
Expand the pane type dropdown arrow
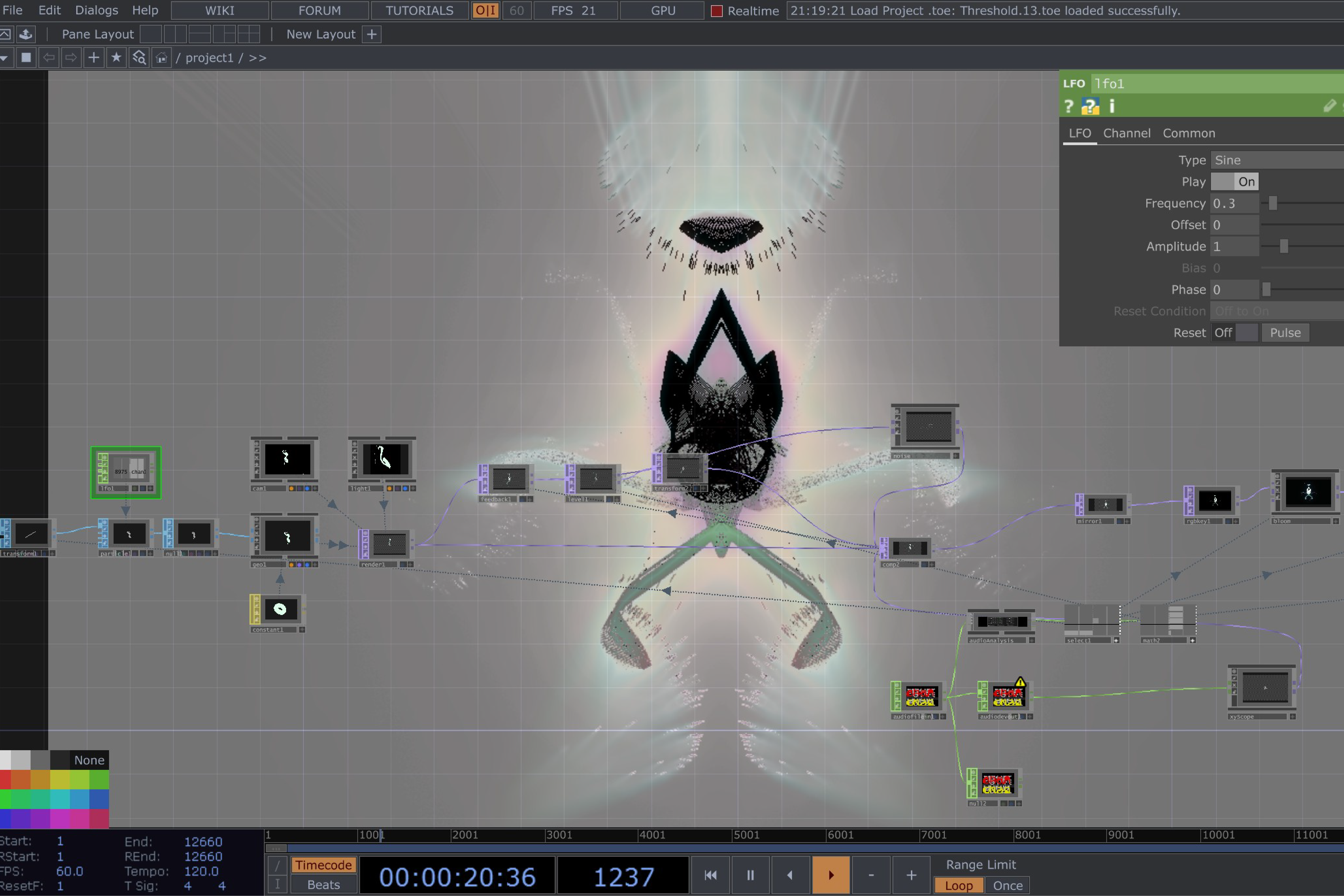[5, 58]
